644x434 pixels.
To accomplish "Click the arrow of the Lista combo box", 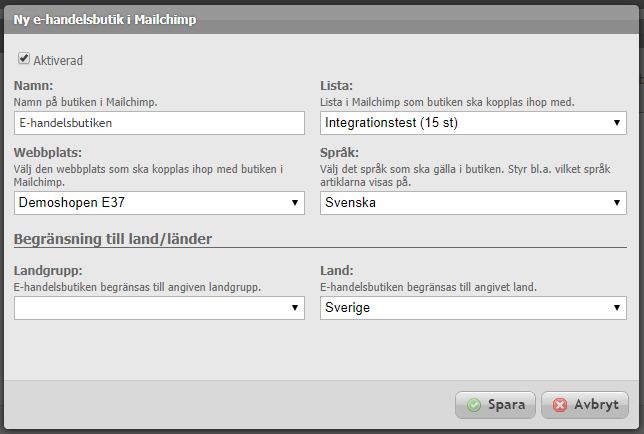I will [616, 123].
